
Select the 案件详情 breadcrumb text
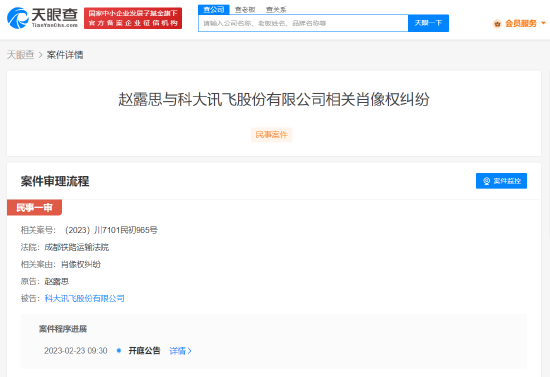coord(65,55)
